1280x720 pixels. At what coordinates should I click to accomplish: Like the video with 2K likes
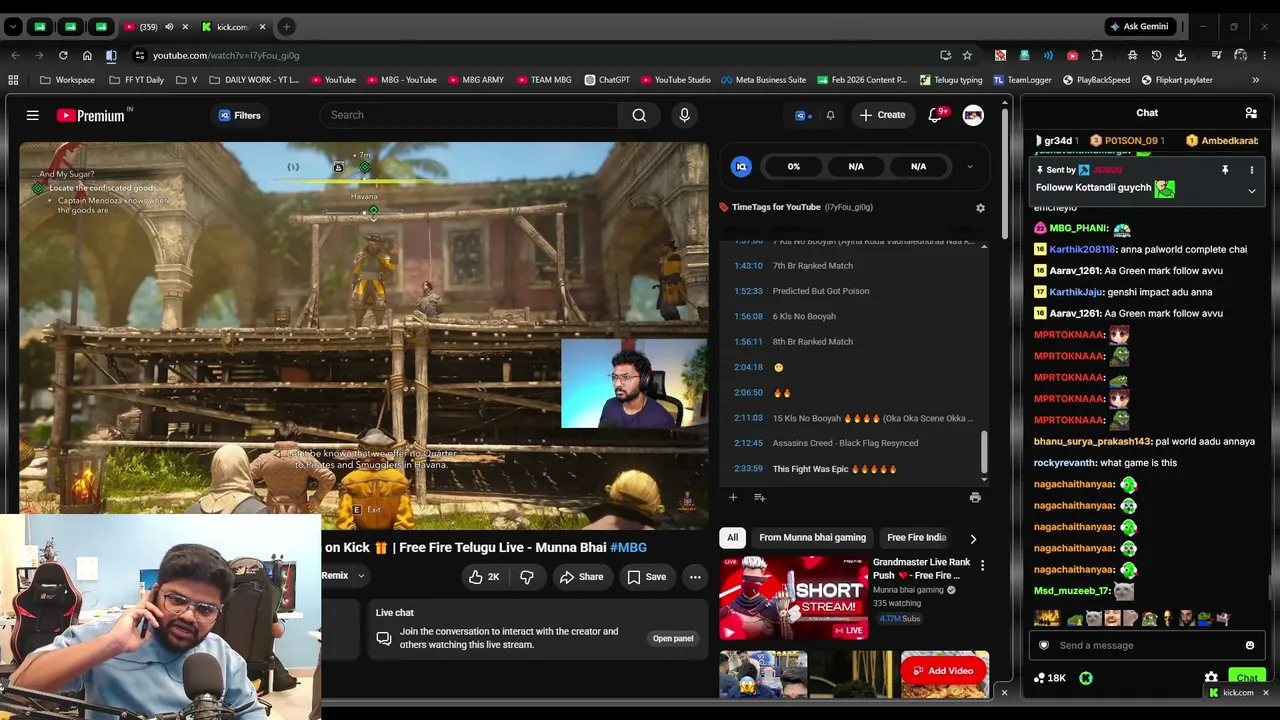tap(484, 577)
